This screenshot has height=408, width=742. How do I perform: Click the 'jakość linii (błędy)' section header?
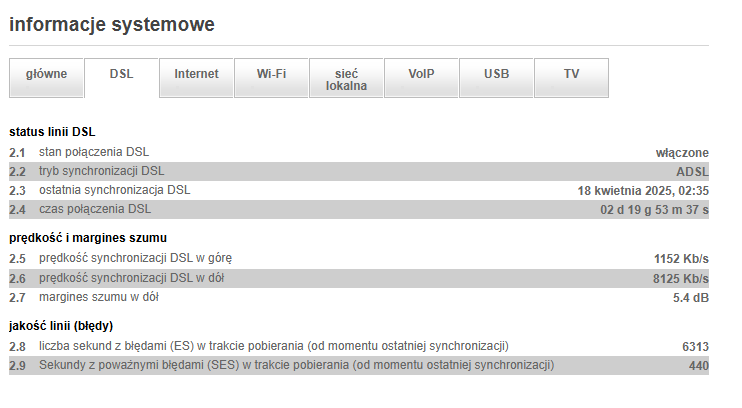61,326
